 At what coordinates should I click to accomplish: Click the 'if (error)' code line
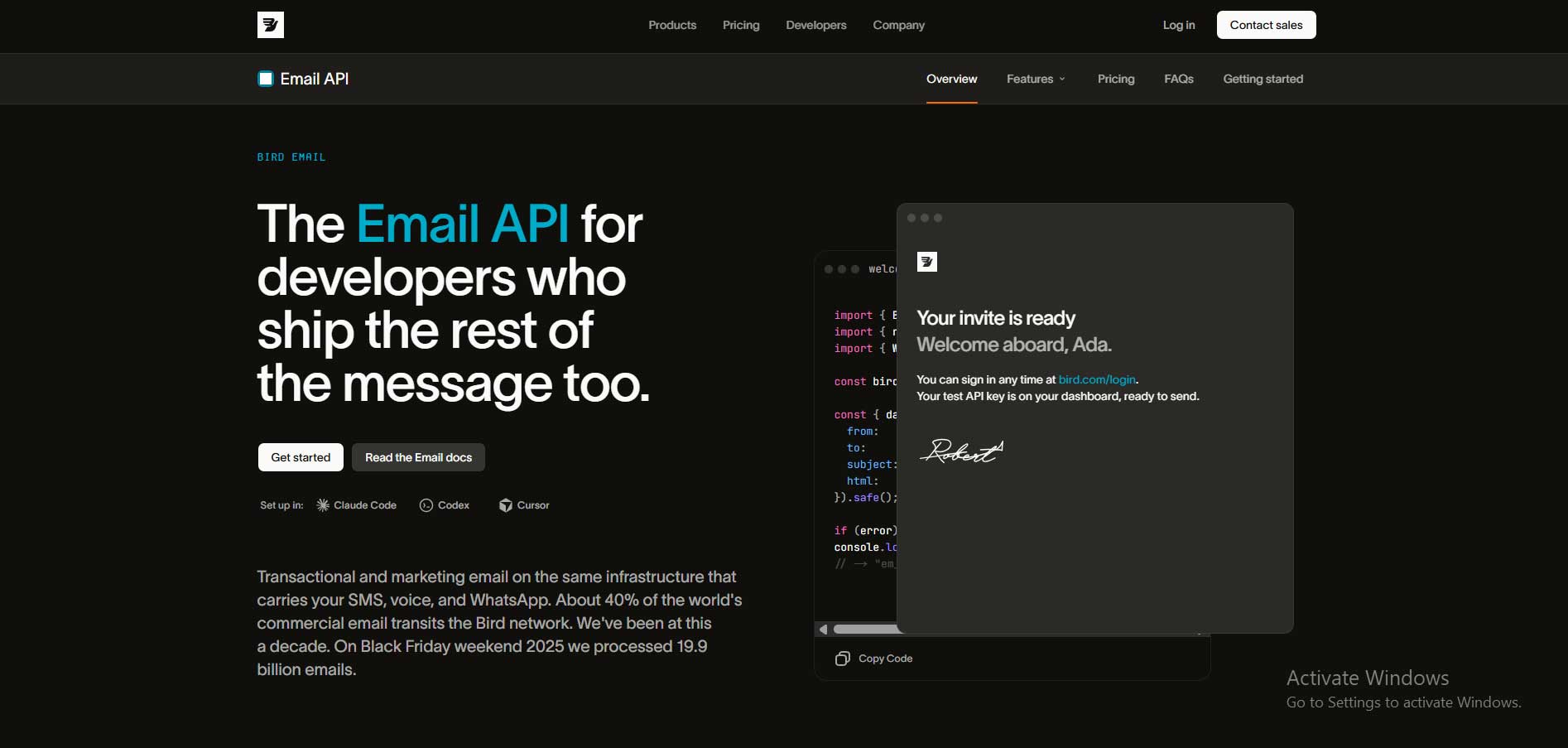866,531
